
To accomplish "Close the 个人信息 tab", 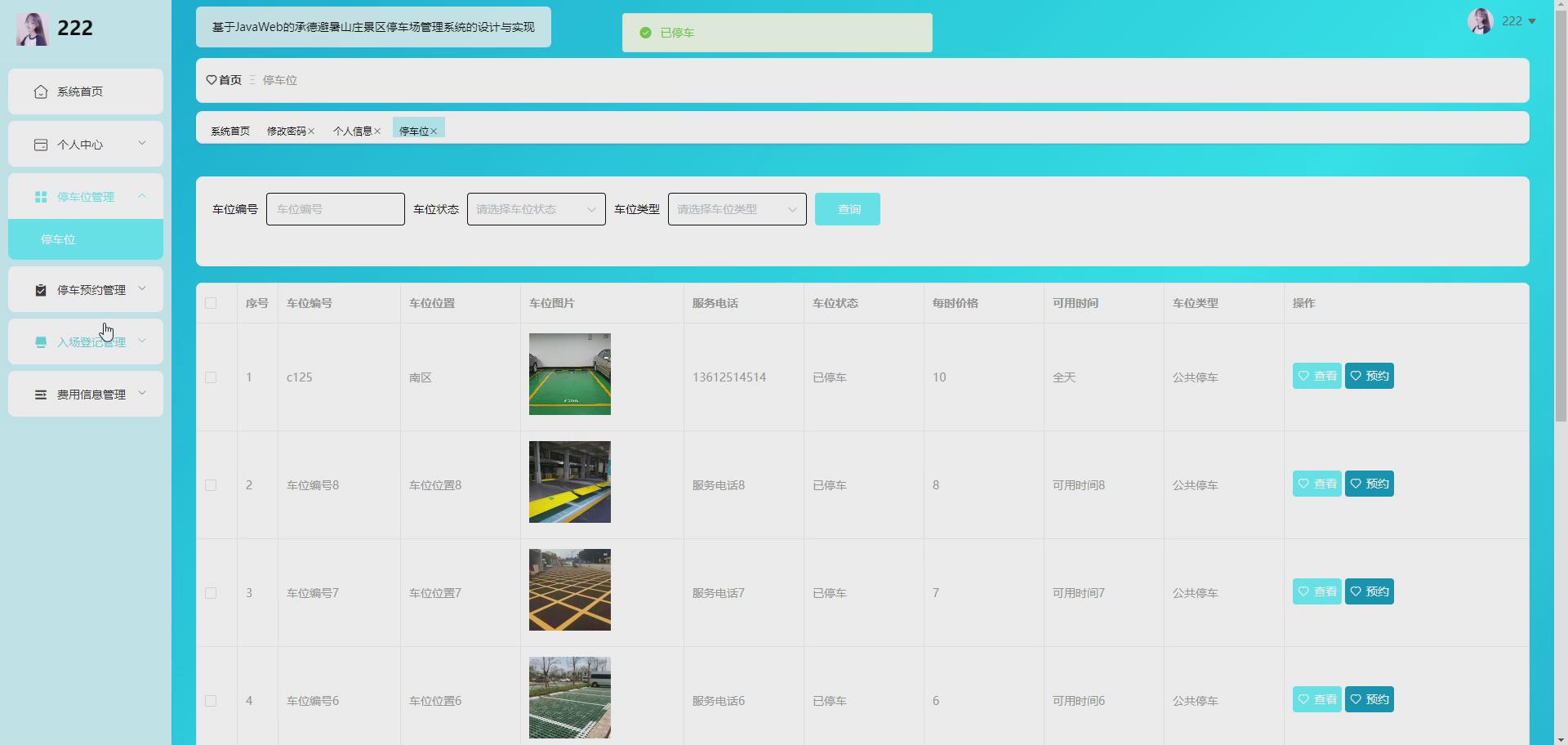I will [377, 131].
